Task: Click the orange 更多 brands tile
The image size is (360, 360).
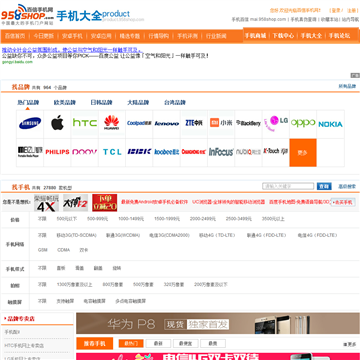Action: pyautogui.click(x=303, y=153)
